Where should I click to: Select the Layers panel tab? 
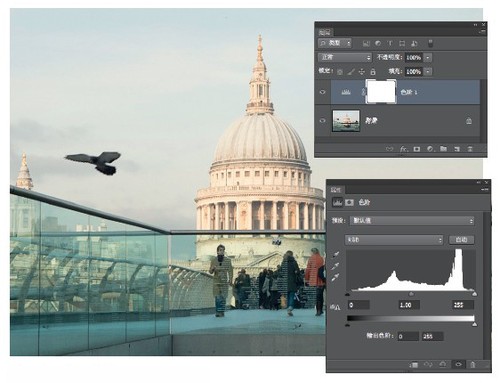pyautogui.click(x=325, y=32)
